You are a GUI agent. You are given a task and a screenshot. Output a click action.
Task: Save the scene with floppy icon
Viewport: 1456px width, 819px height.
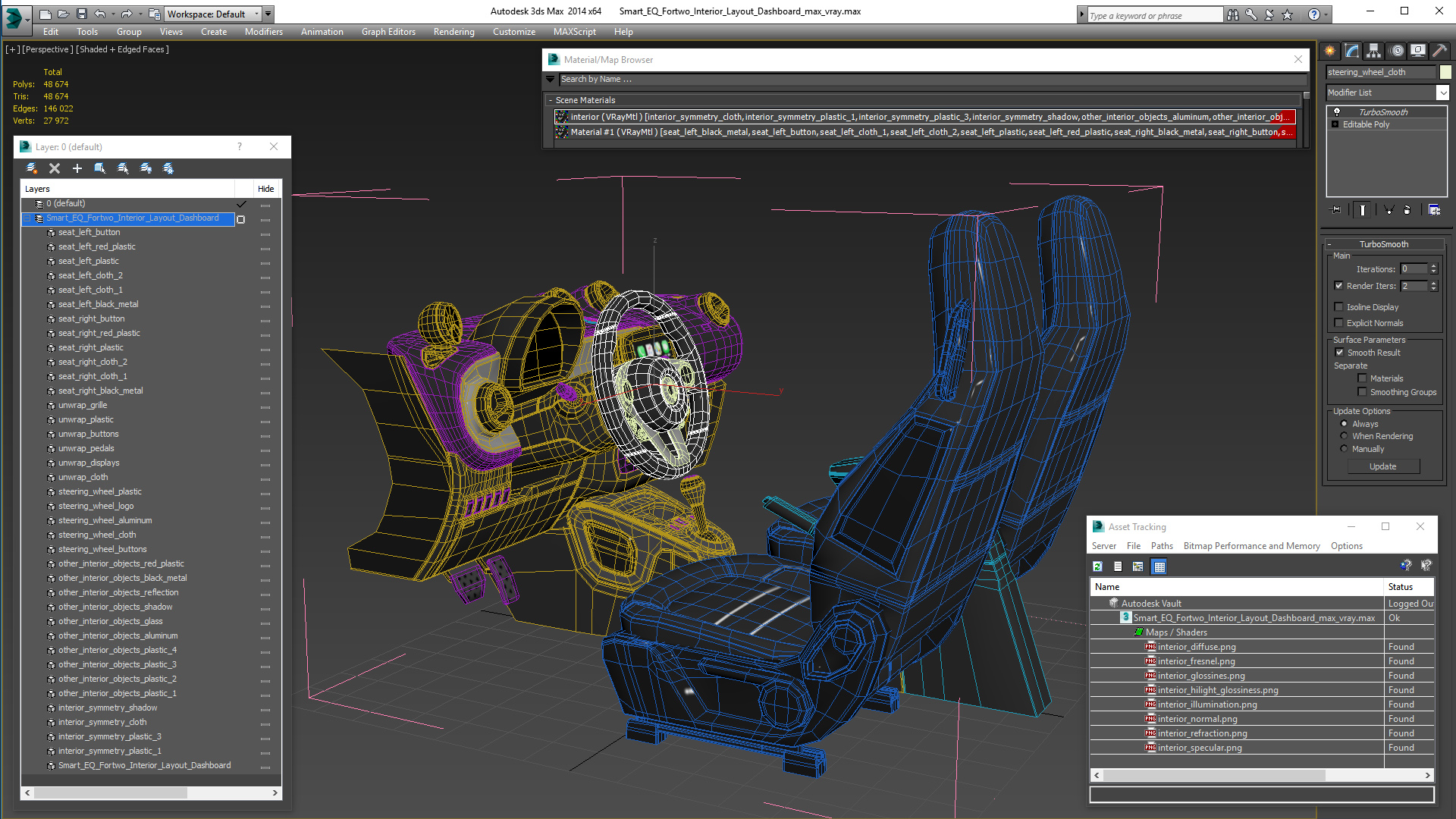[82, 14]
